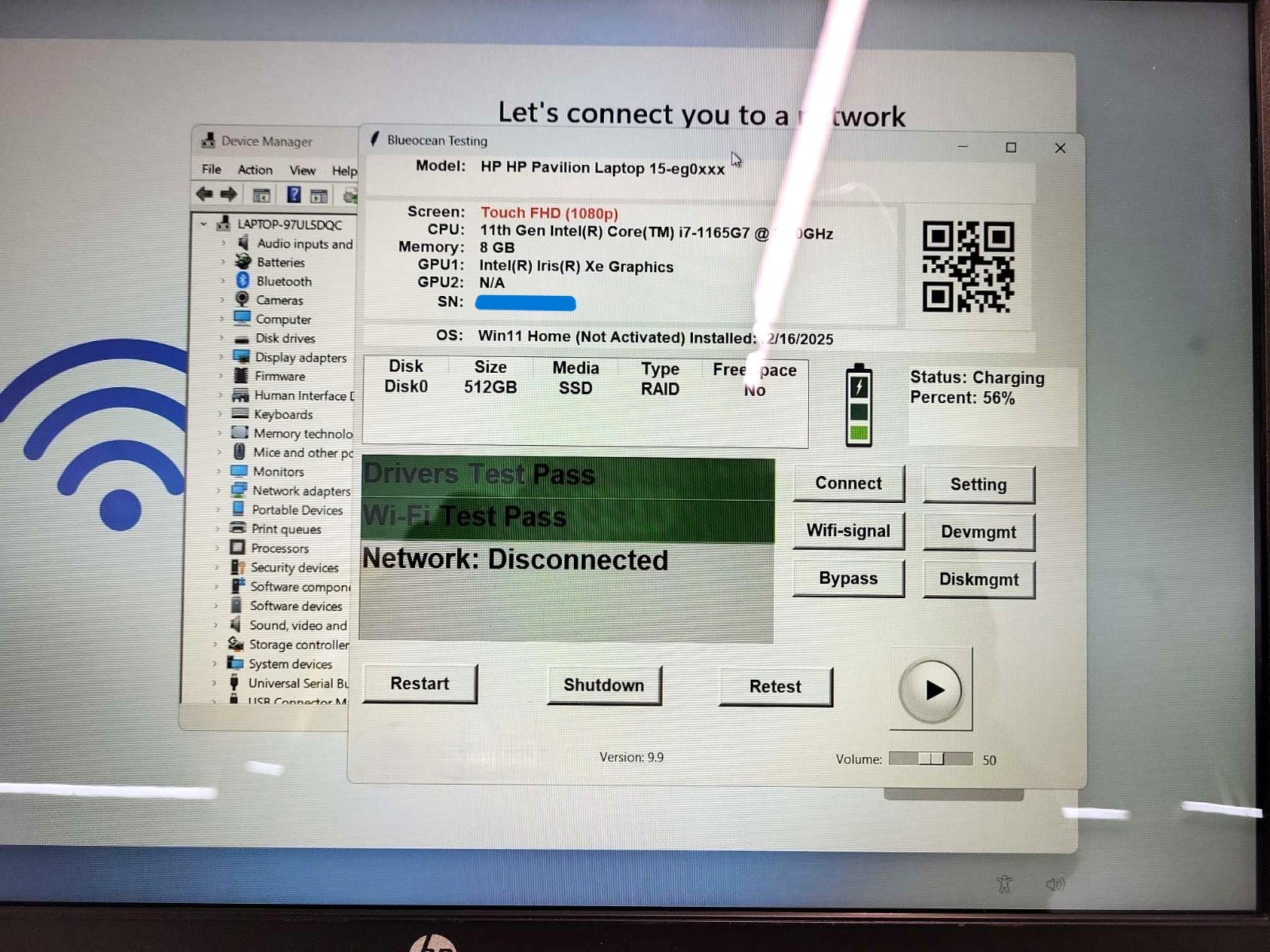The height and width of the screenshot is (952, 1270).
Task: Select the Computer category icon
Action: pyautogui.click(x=242, y=318)
